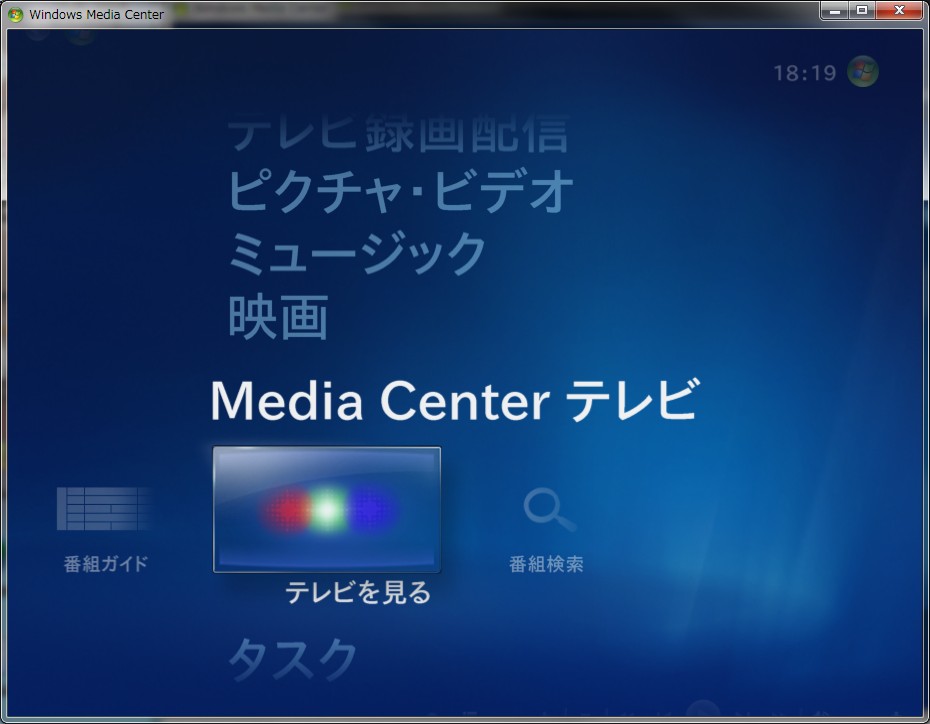The width and height of the screenshot is (930, 724).
Task: Click the 番組検索 magnifier icon
Action: click(549, 509)
